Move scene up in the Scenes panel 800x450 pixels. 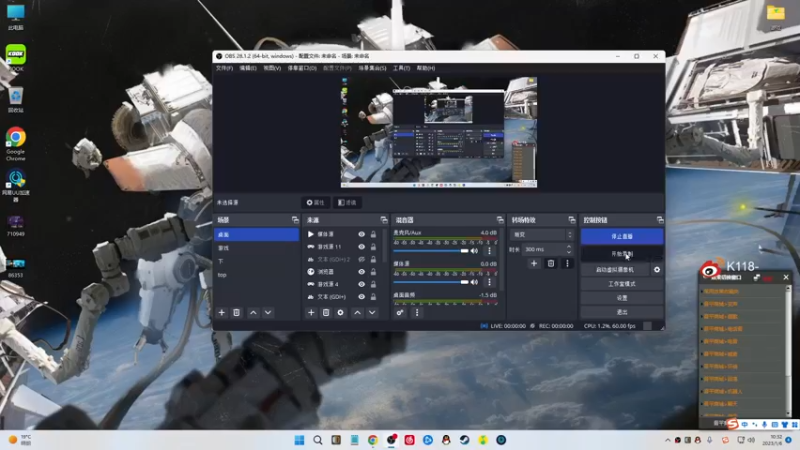[x=253, y=312]
